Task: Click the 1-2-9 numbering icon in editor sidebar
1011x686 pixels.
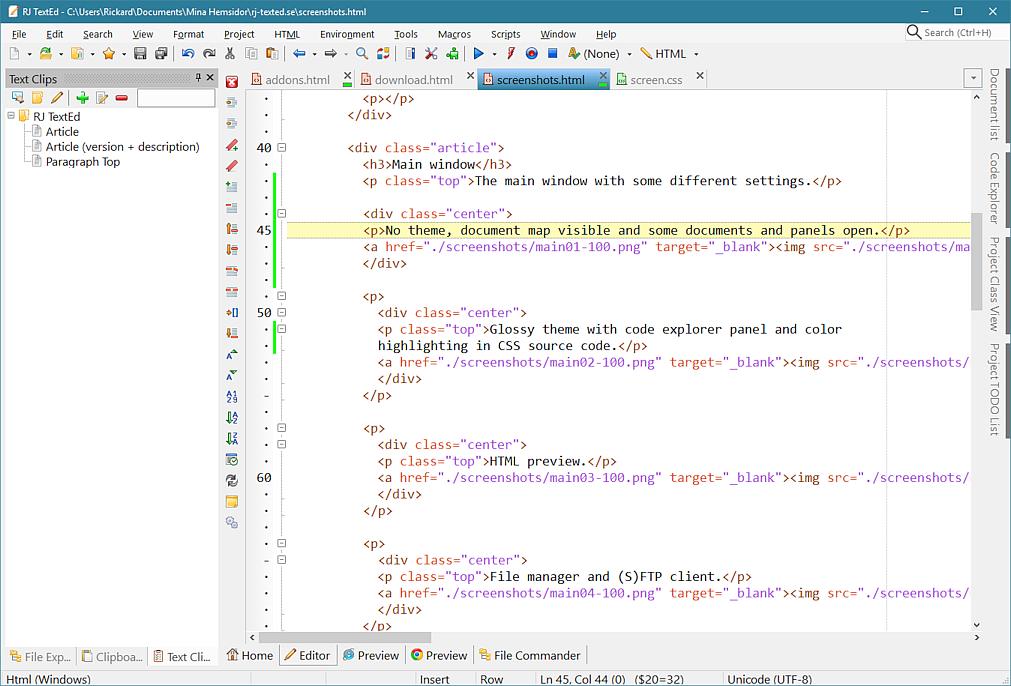Action: (x=232, y=397)
